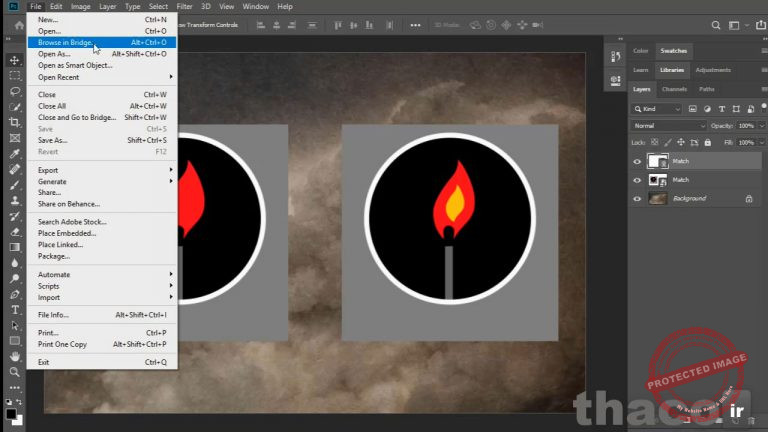This screenshot has width=768, height=432.
Task: Open the blend mode Normal dropdown
Action: point(668,126)
